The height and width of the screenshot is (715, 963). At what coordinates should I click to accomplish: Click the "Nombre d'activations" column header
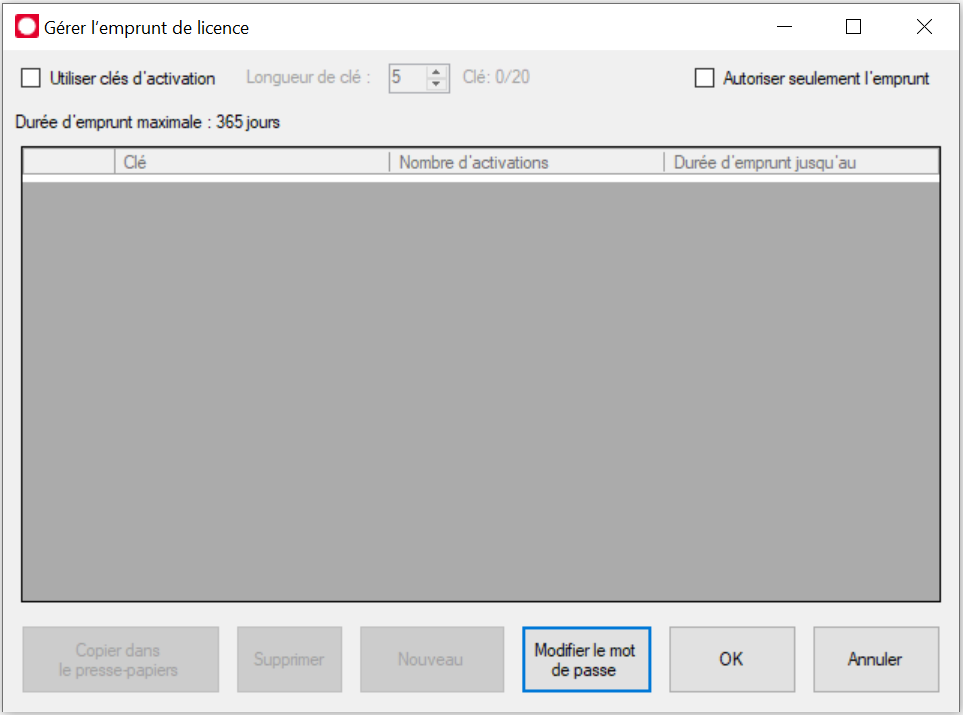[525, 162]
